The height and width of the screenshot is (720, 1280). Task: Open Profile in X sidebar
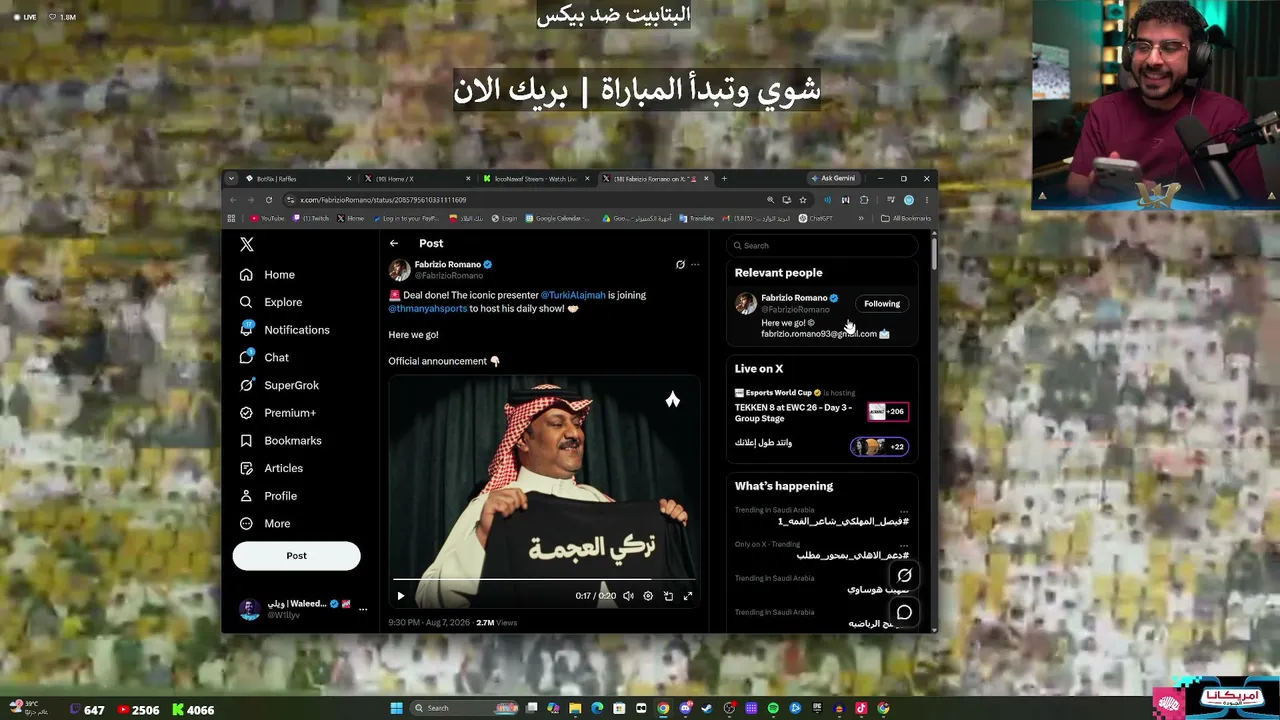pyautogui.click(x=269, y=496)
